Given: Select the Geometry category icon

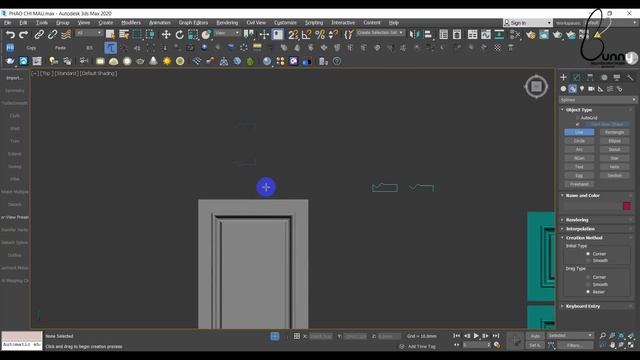Looking at the screenshot, I should (563, 89).
